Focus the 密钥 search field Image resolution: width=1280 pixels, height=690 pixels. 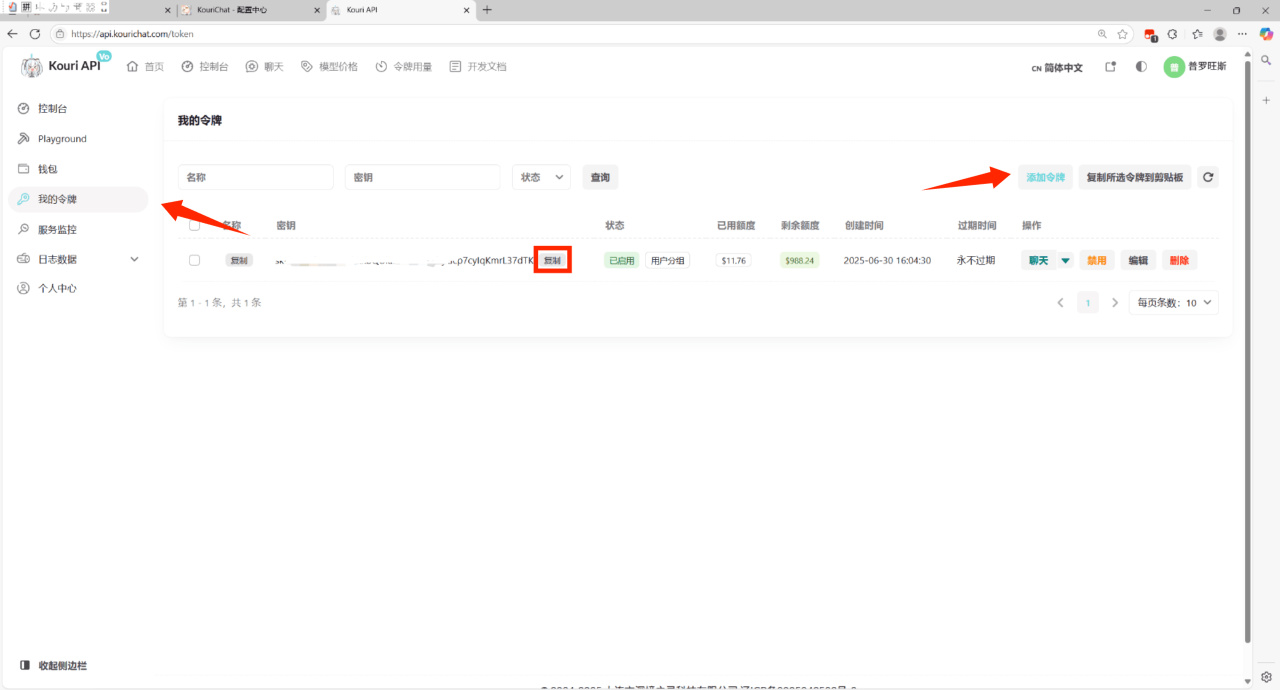tap(422, 177)
